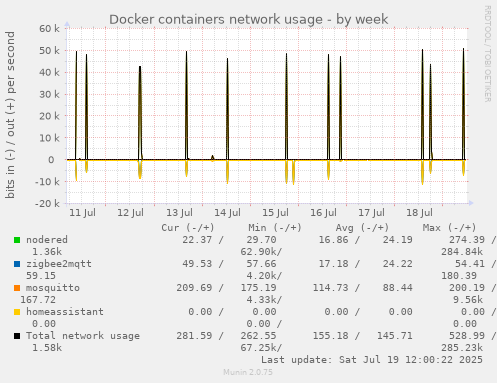Click nodered current value '22.37'
Viewport: 497px width, 383px height.
pyautogui.click(x=197, y=240)
